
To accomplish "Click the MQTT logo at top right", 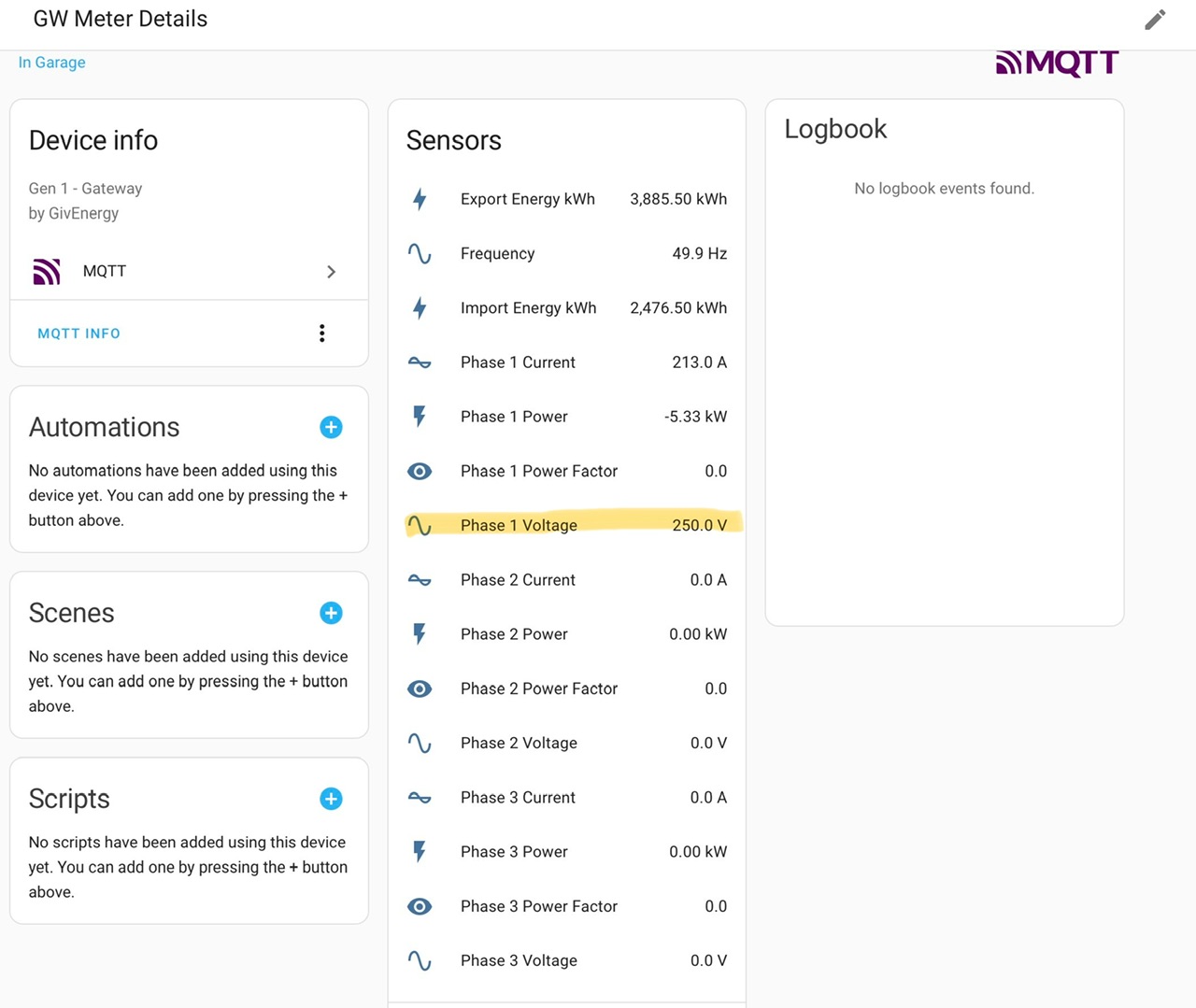I will tap(1058, 63).
